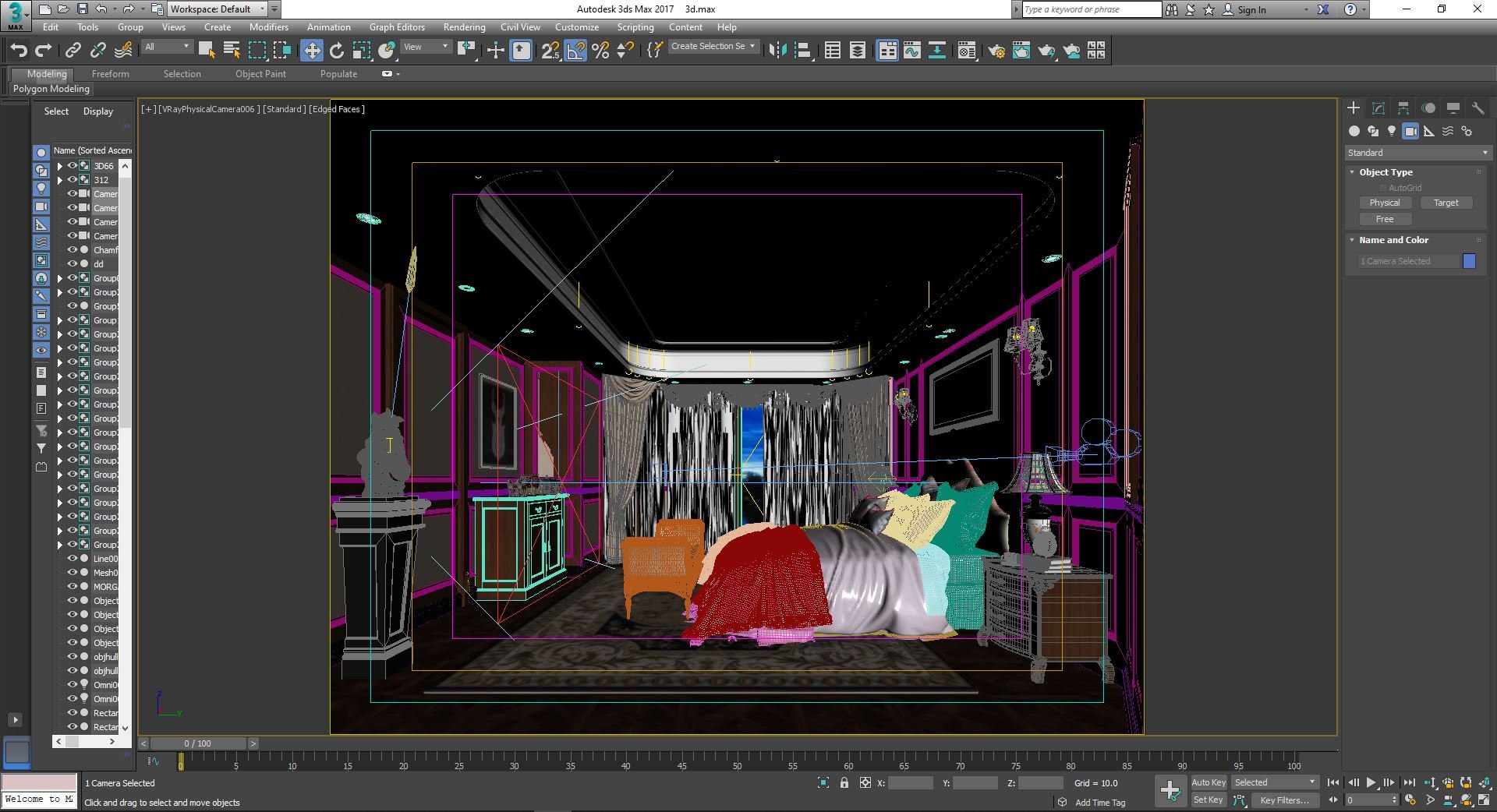Open the Create Selection Set dropdown

(x=713, y=47)
